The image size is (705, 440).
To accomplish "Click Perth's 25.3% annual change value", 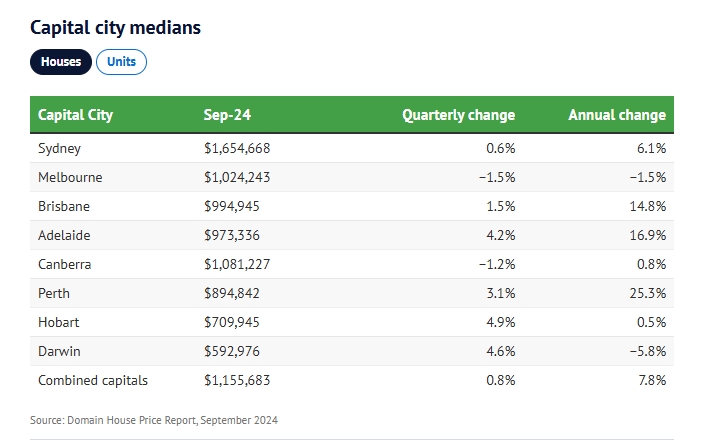I will point(646,293).
